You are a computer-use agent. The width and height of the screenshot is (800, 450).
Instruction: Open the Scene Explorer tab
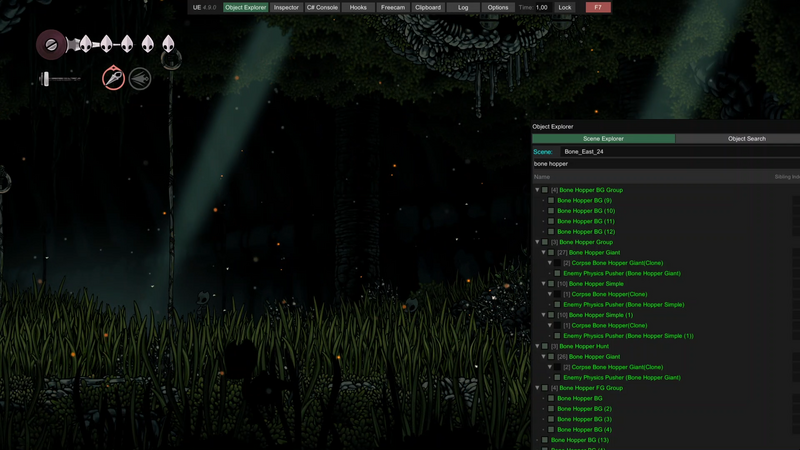tap(603, 138)
